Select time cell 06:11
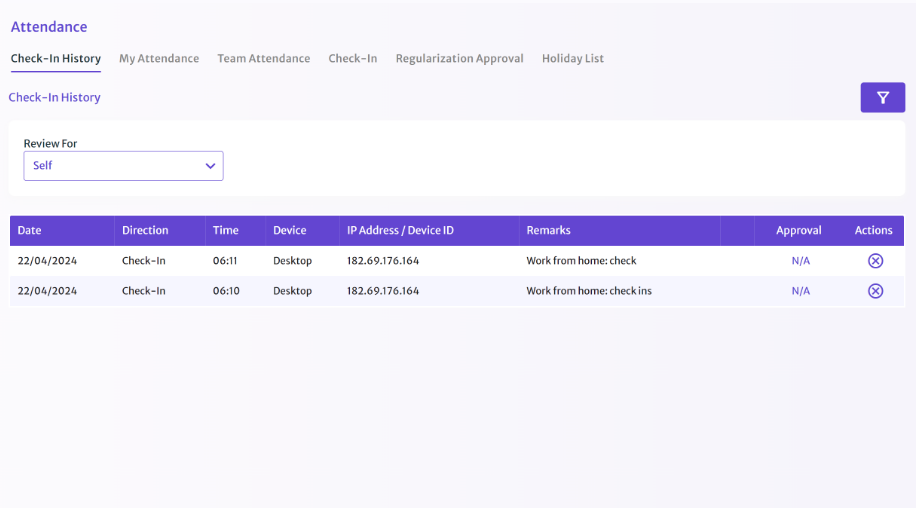This screenshot has height=509, width=916. coord(225,261)
